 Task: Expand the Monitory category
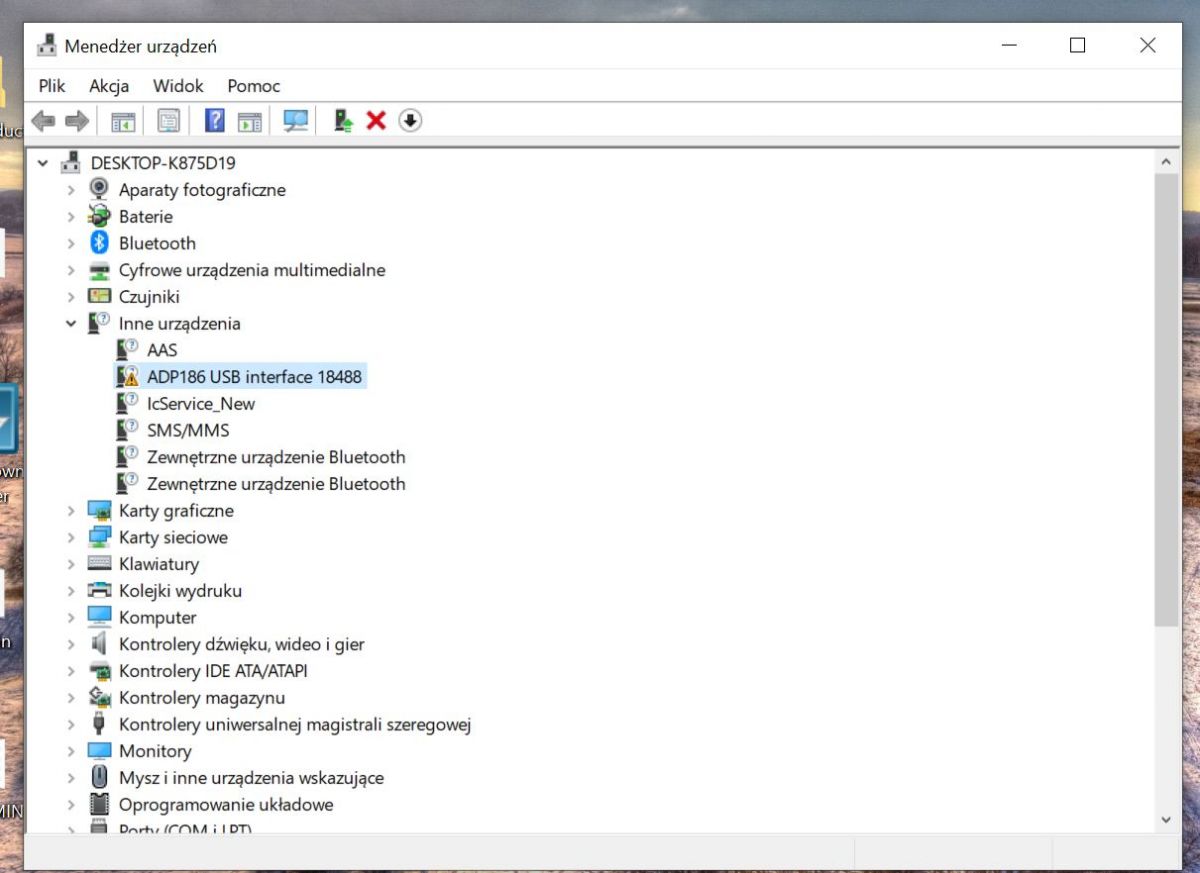click(x=71, y=751)
